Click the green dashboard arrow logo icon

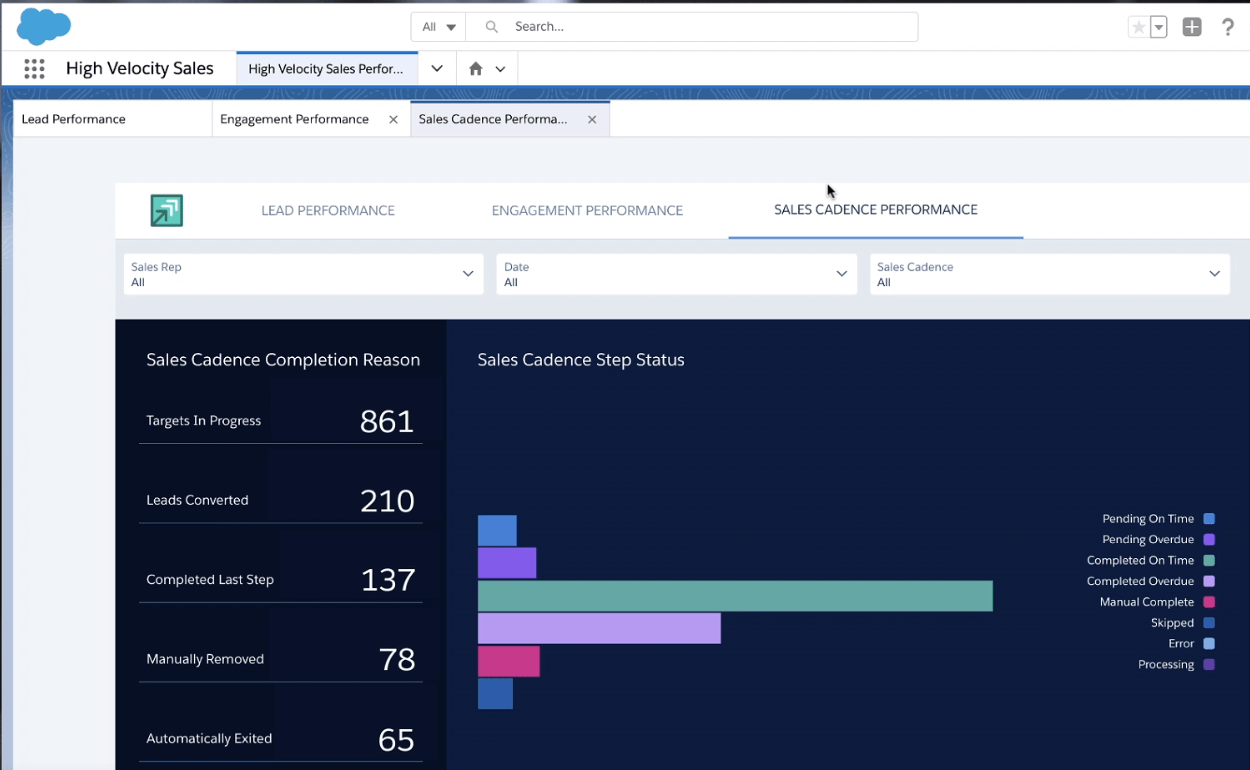click(x=167, y=210)
